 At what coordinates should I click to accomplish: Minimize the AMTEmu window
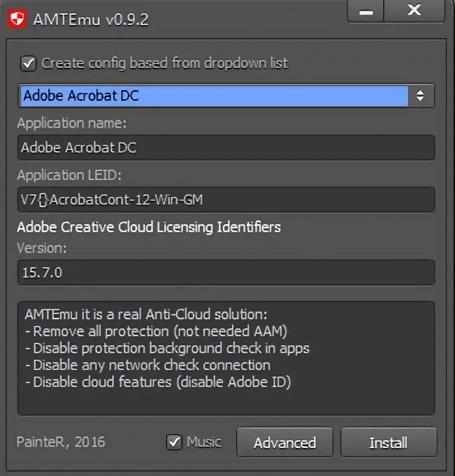click(x=366, y=11)
